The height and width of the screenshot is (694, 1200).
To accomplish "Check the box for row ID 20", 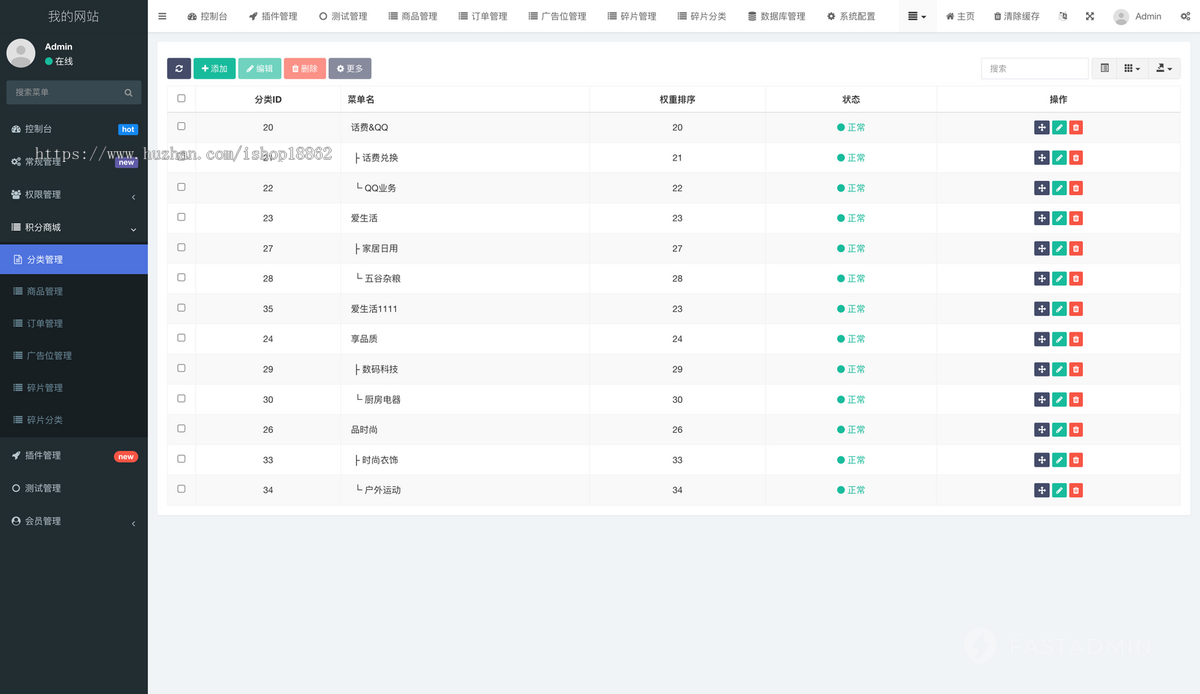I will tap(181, 126).
